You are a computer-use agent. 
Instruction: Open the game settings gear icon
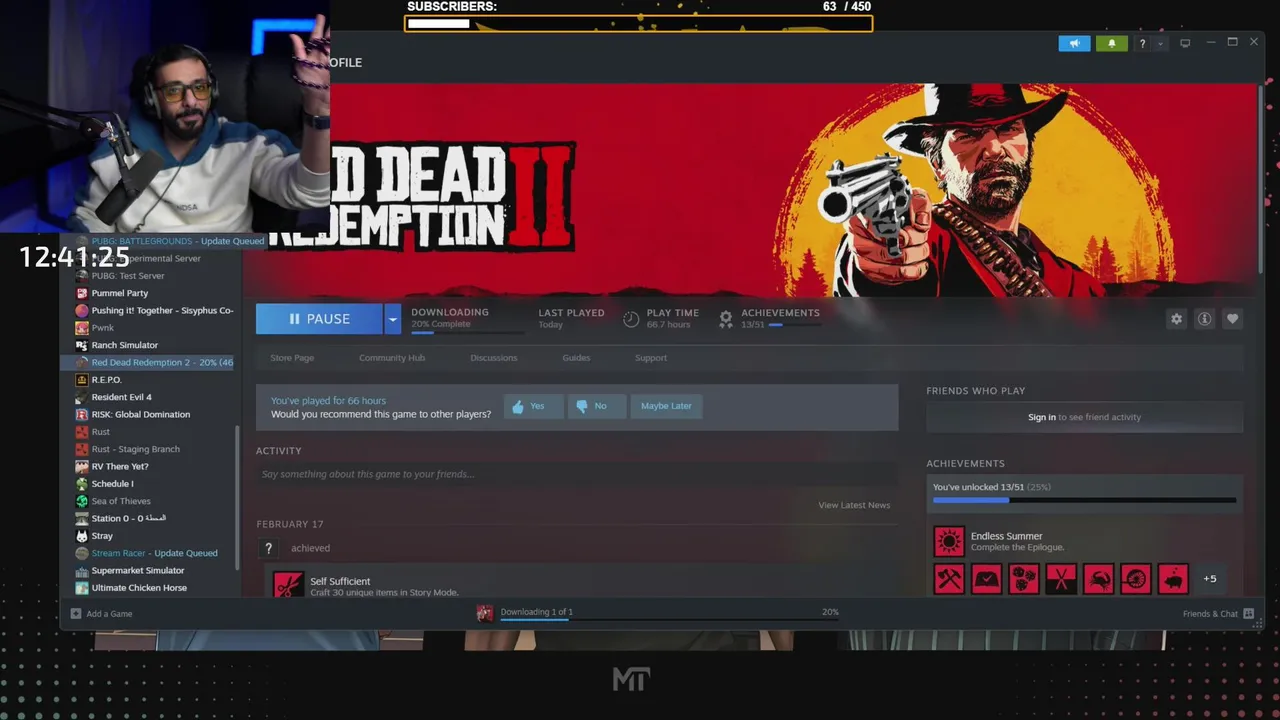(x=1176, y=319)
